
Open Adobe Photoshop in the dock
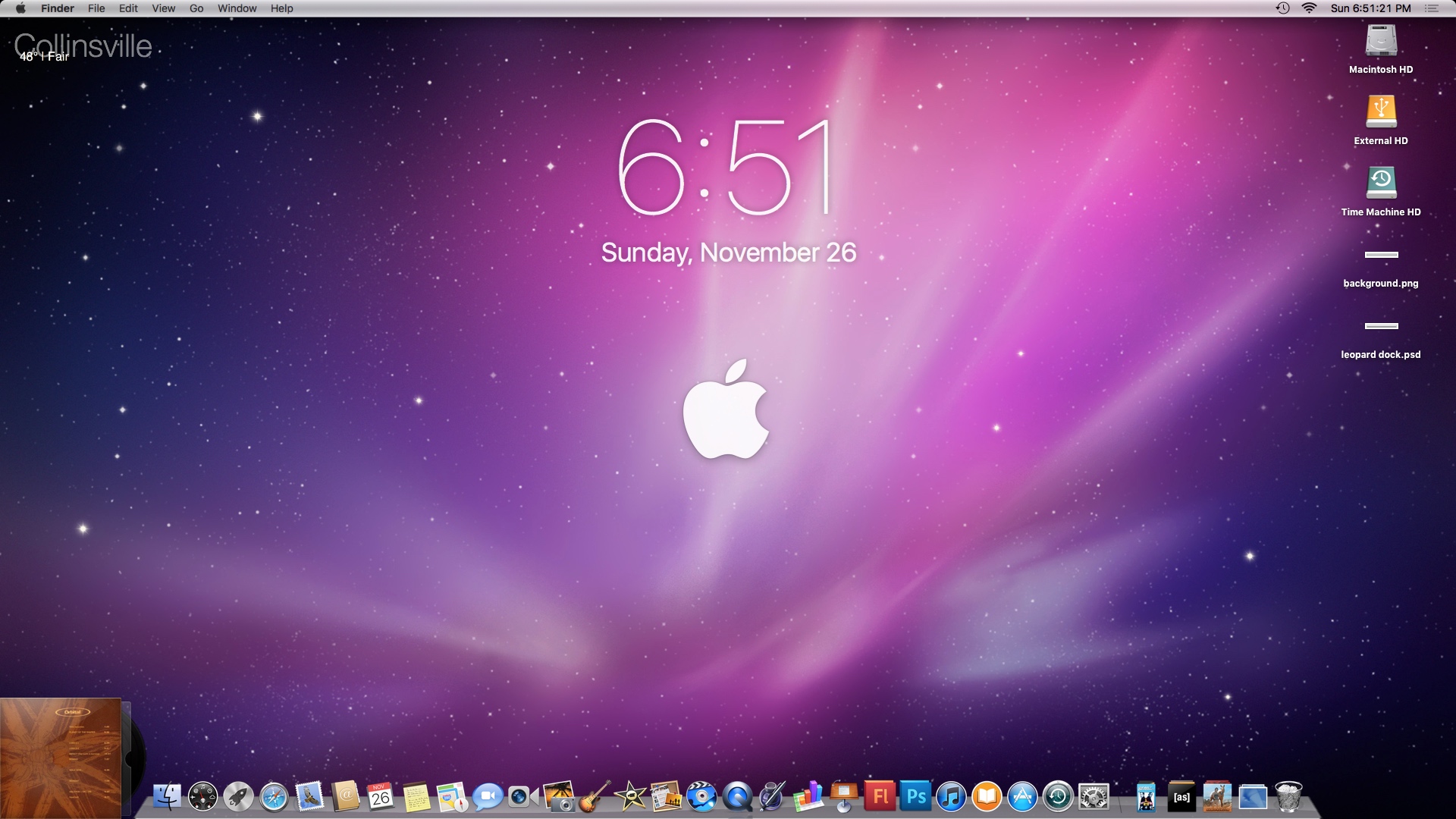point(915,797)
